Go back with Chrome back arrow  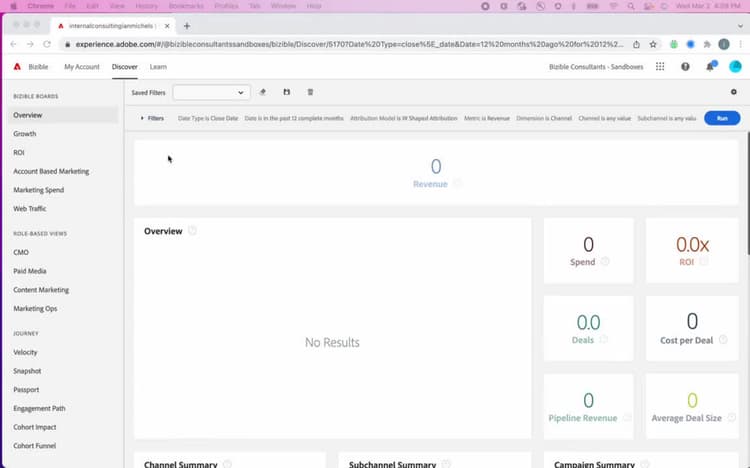[x=13, y=44]
